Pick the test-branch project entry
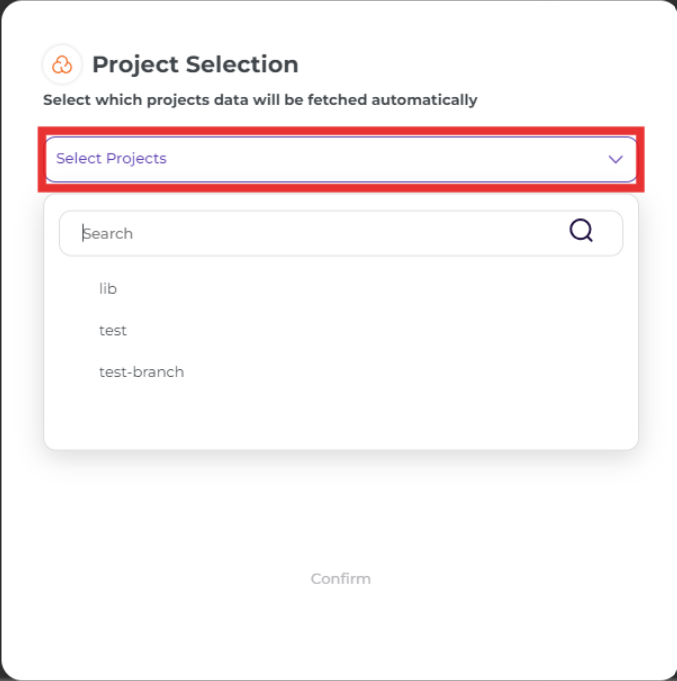677x681 pixels. pos(142,372)
